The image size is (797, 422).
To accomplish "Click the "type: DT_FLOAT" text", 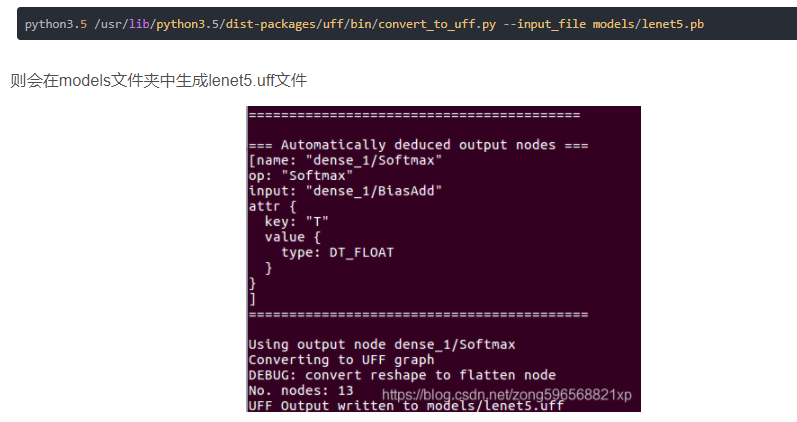I will click(337, 252).
